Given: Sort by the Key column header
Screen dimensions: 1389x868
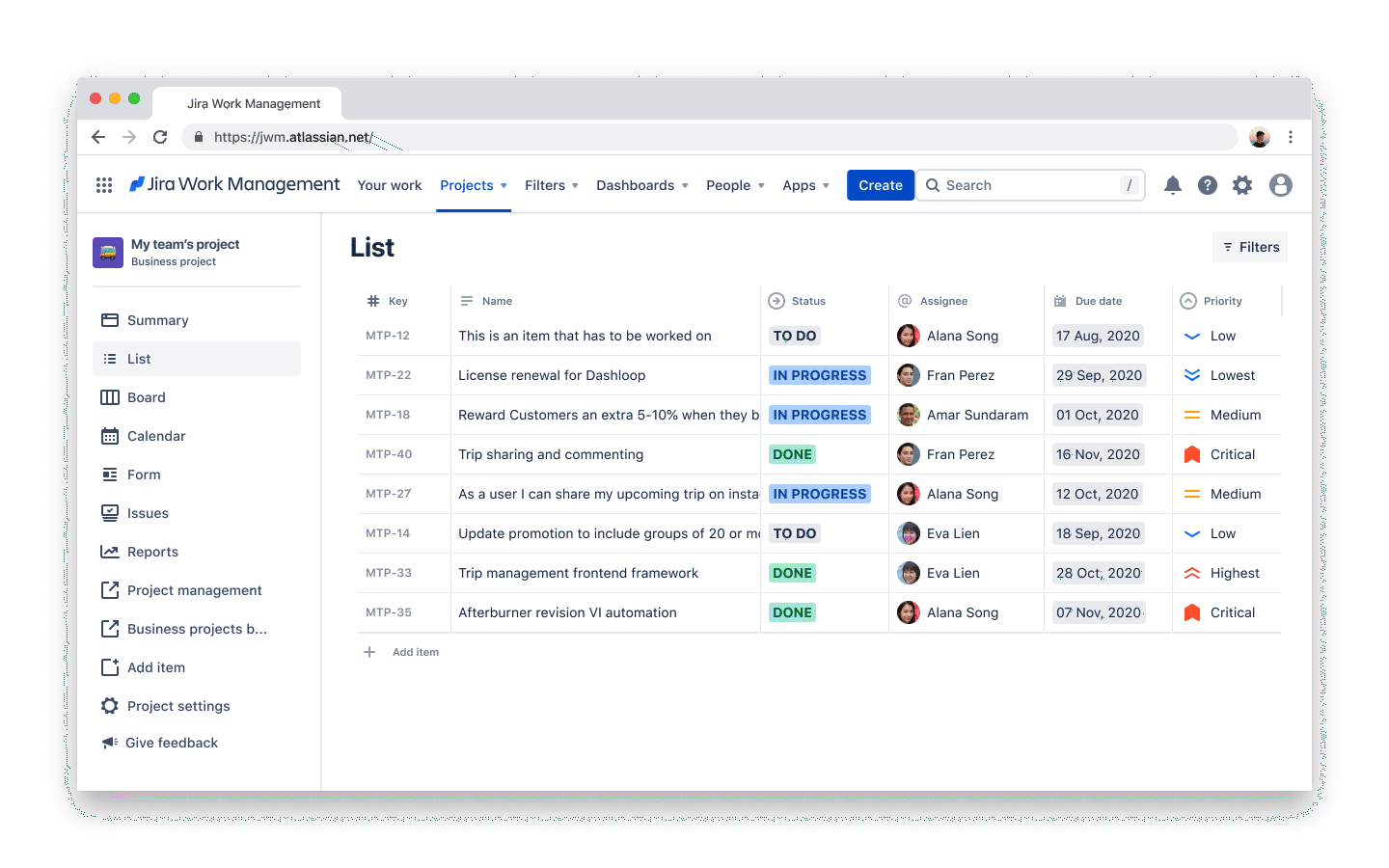Looking at the screenshot, I should (388, 301).
